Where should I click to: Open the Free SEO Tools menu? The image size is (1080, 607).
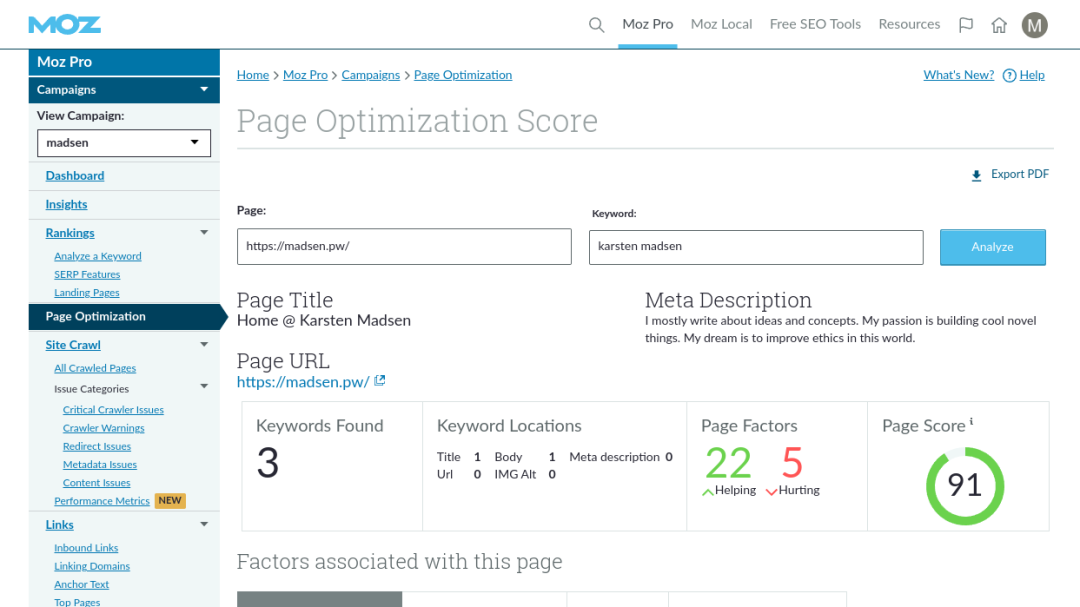[x=815, y=25]
